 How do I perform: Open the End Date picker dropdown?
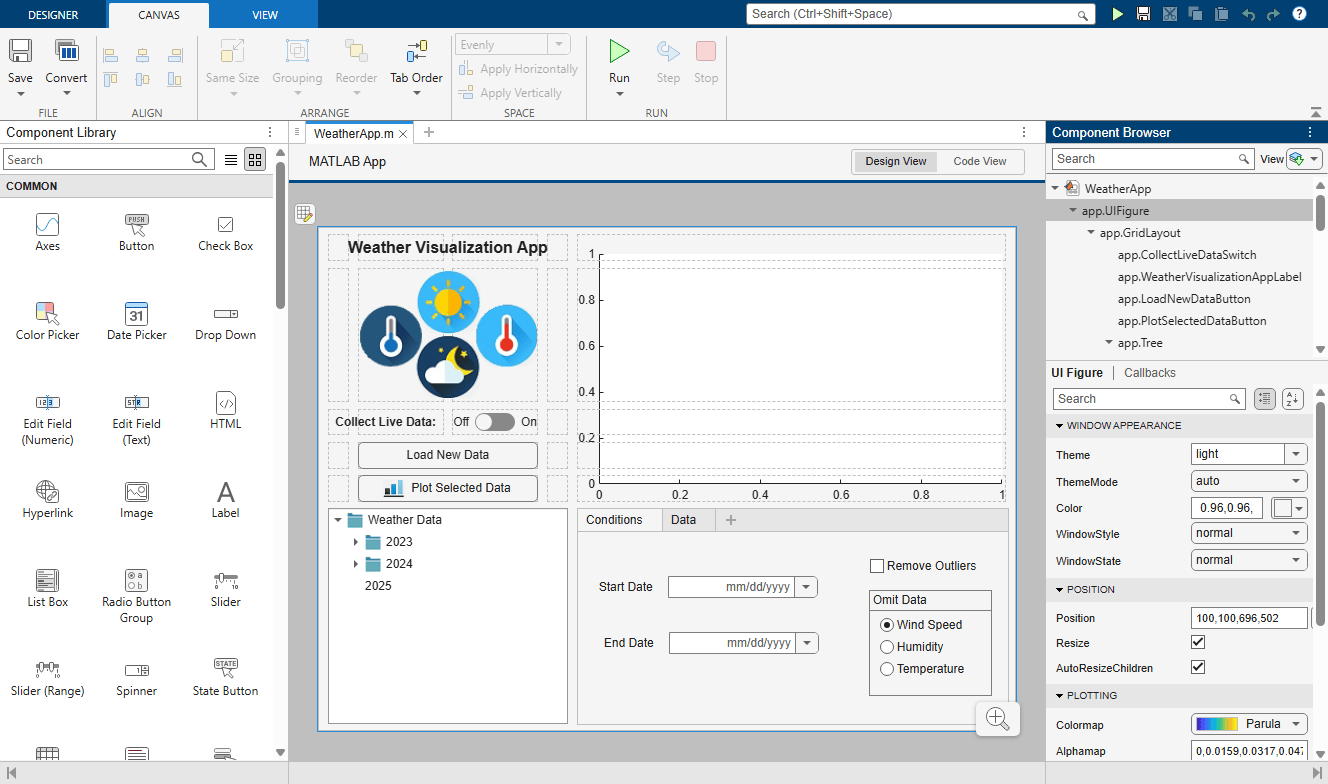[807, 643]
